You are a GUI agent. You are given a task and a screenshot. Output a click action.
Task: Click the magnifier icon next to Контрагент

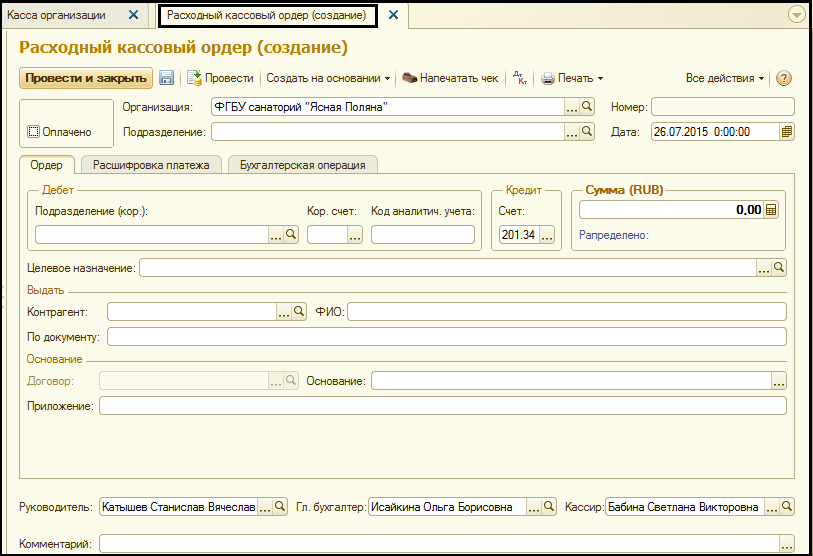click(299, 312)
